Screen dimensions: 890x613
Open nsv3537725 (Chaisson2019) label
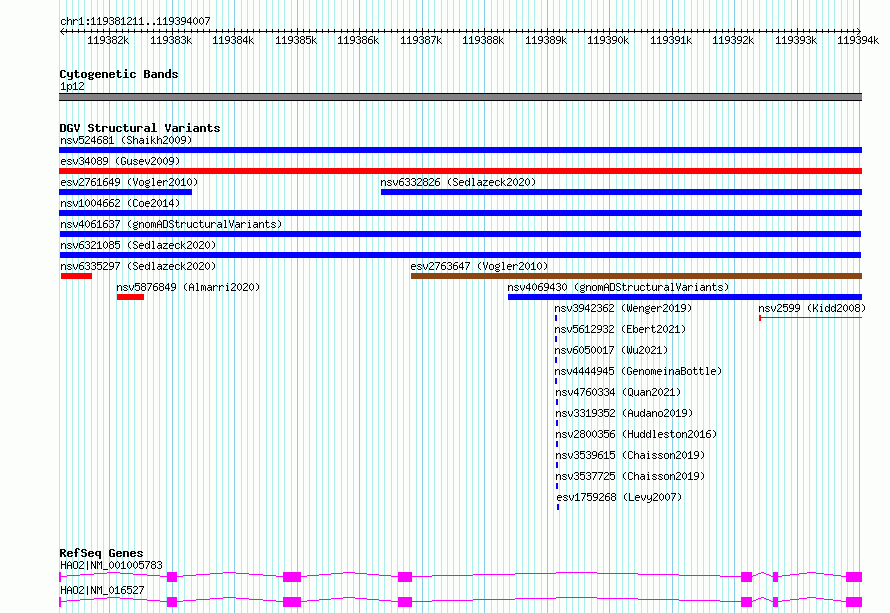[630, 476]
